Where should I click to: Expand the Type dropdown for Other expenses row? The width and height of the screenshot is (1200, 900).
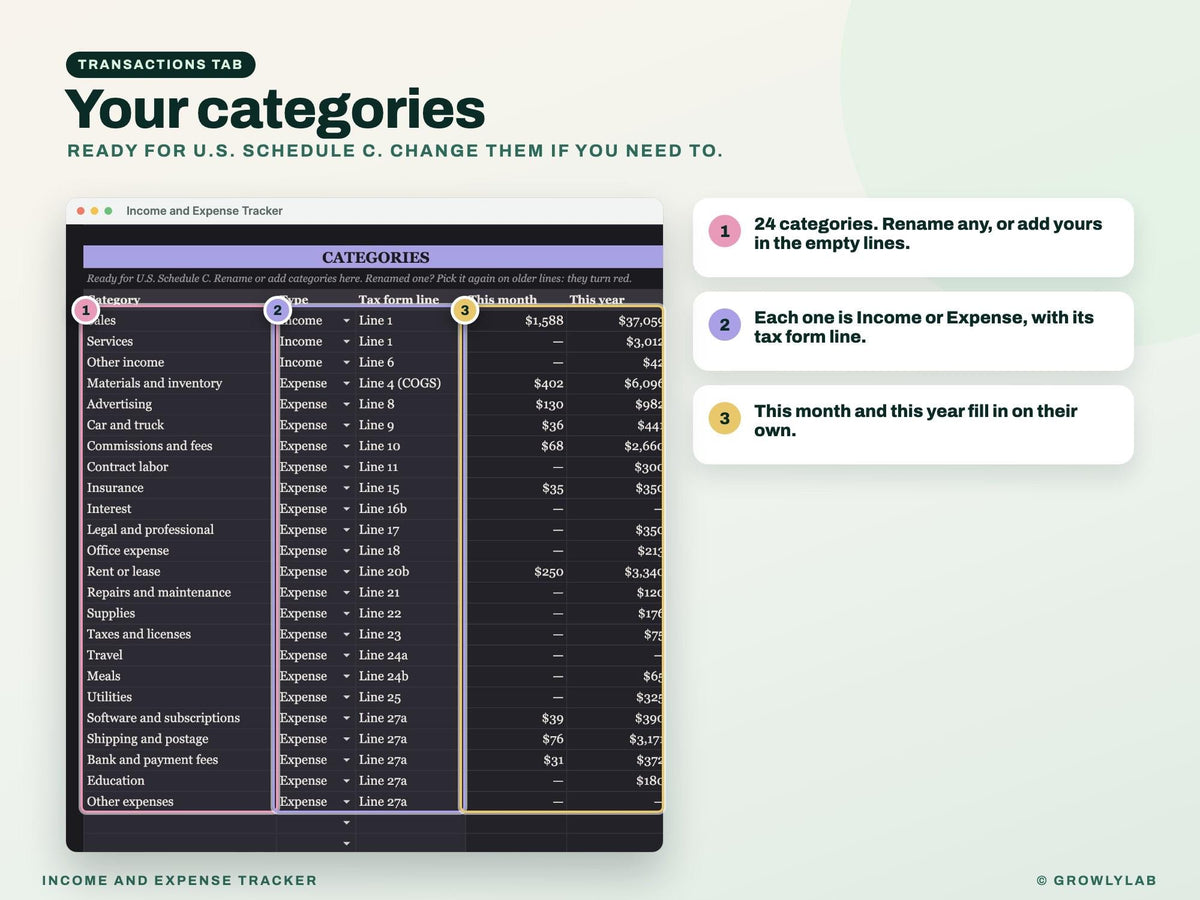(x=346, y=802)
